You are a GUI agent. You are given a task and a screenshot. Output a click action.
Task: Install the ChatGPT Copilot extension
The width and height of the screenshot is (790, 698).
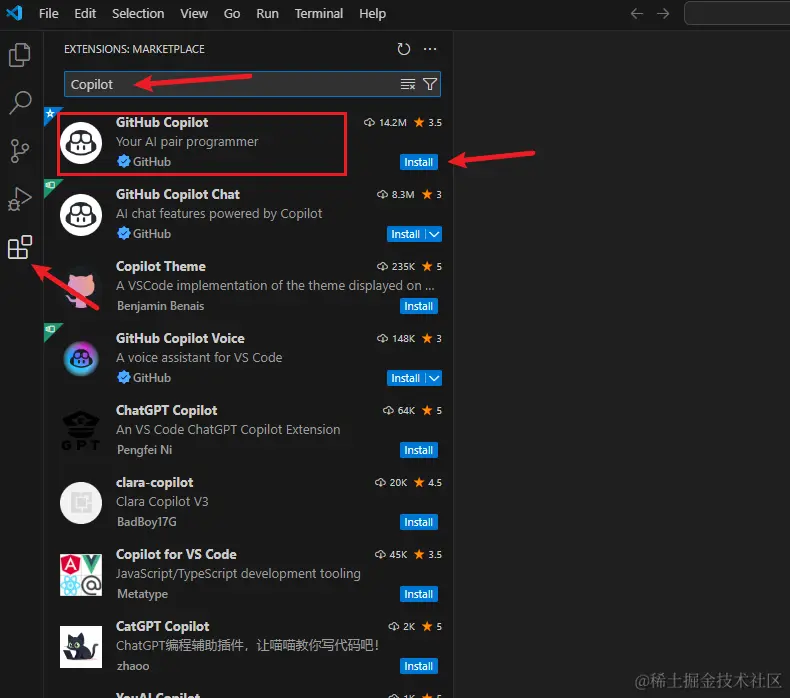click(418, 450)
